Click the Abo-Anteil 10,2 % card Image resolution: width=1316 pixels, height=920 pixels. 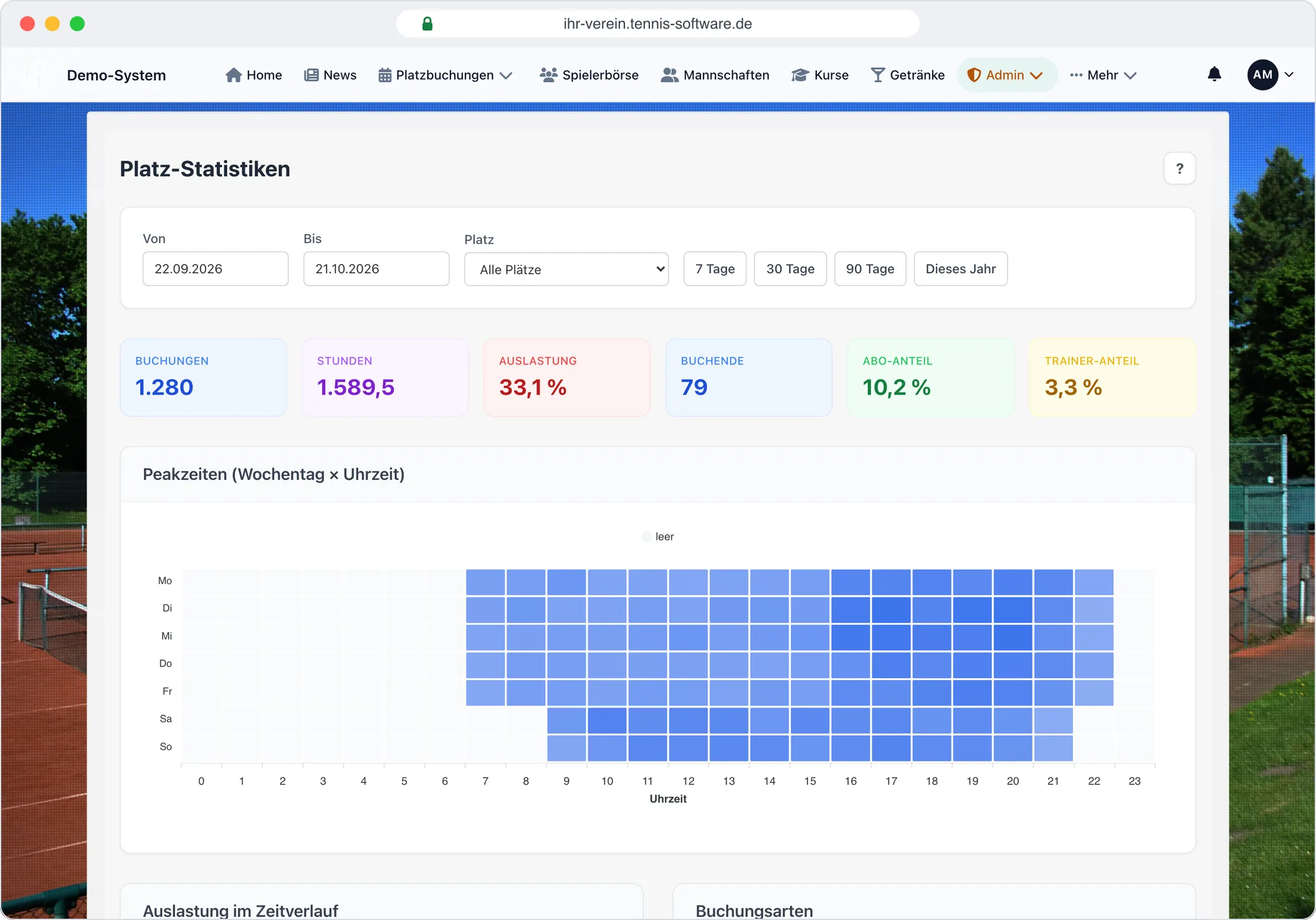931,378
